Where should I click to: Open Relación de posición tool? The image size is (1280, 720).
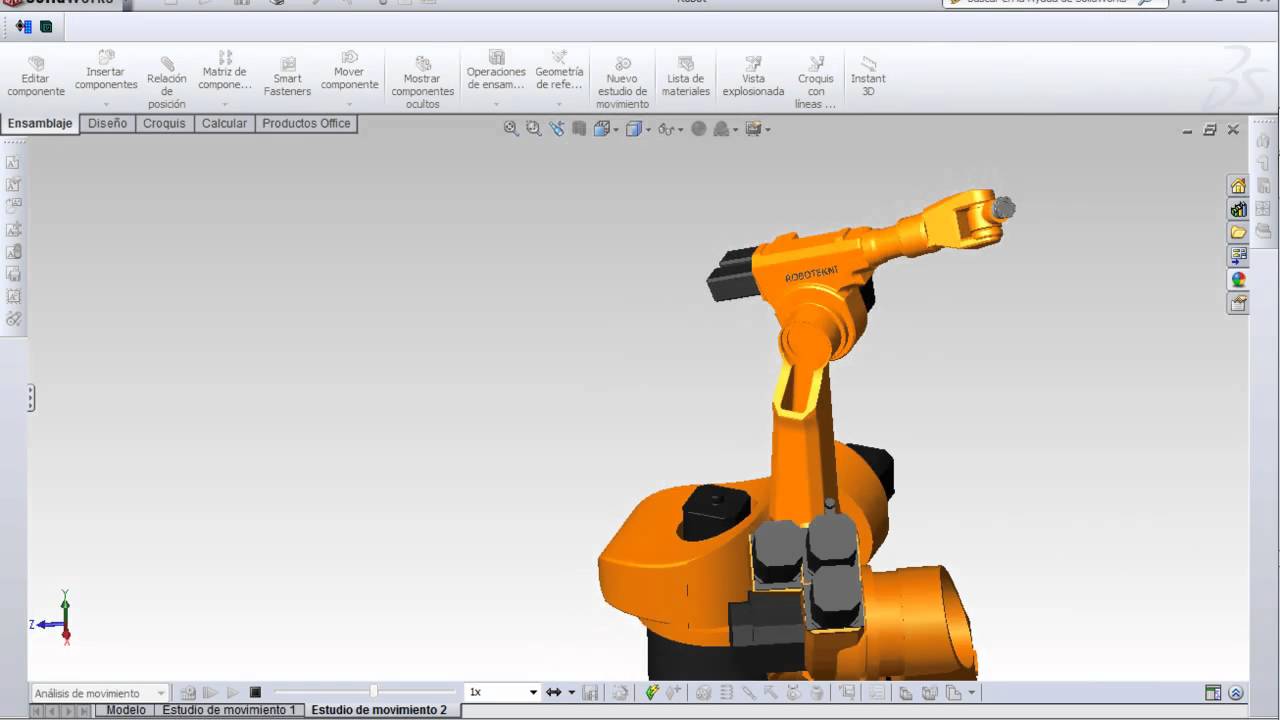[x=167, y=83]
